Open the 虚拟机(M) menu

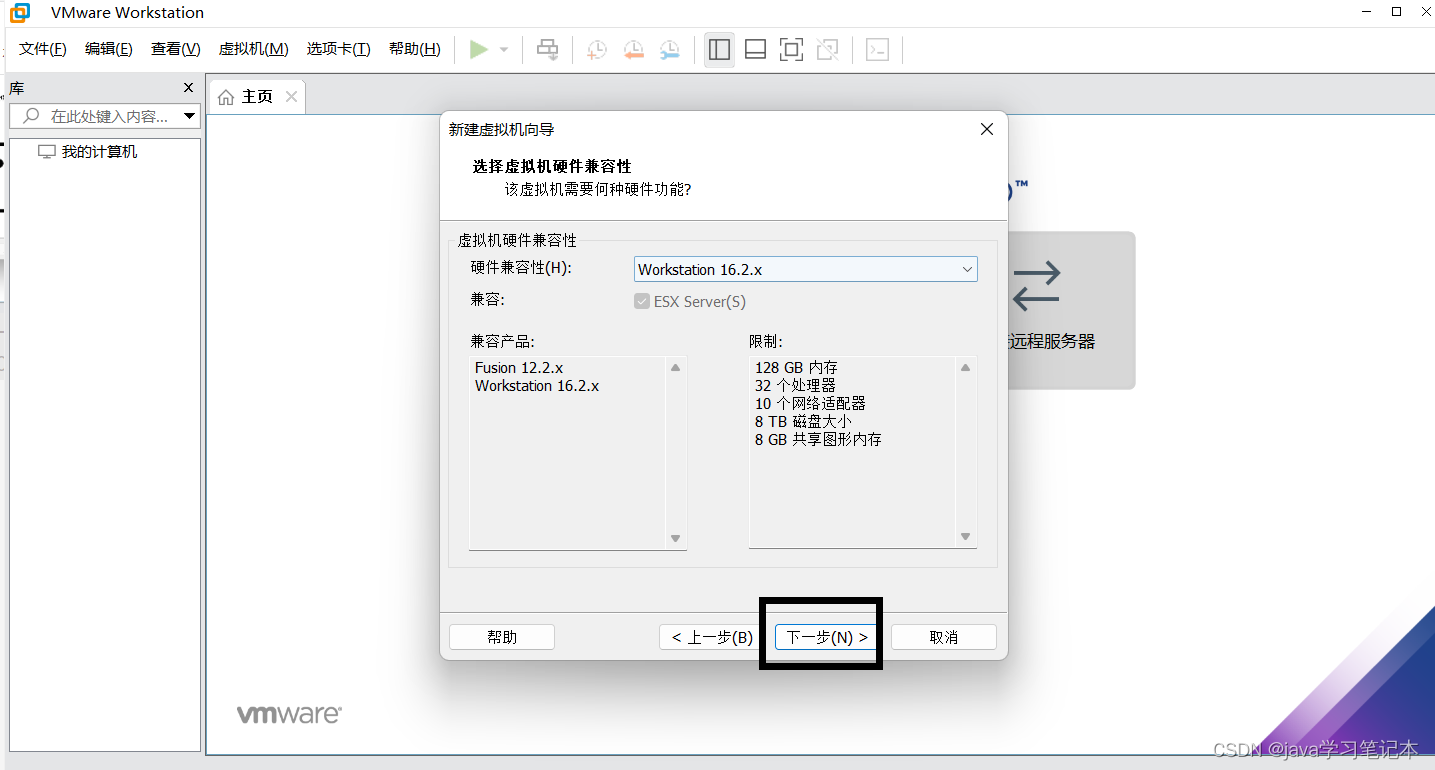click(254, 49)
